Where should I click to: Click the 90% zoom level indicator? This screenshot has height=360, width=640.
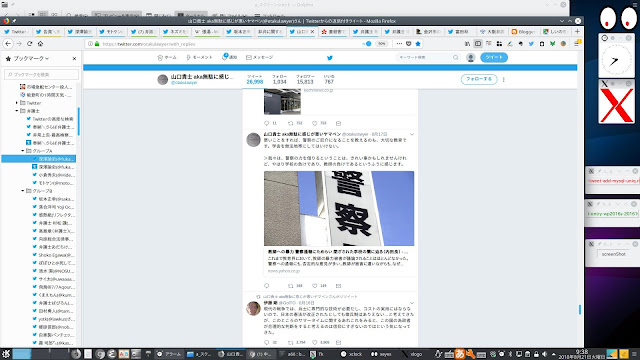pos(381,44)
